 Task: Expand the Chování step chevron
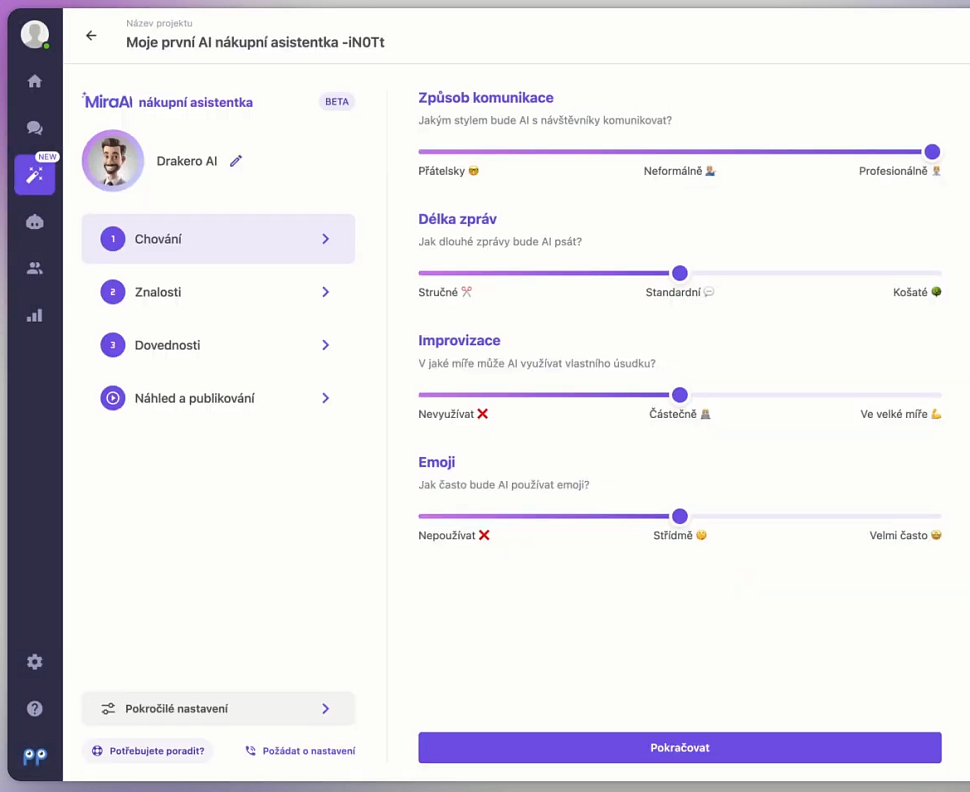point(325,239)
